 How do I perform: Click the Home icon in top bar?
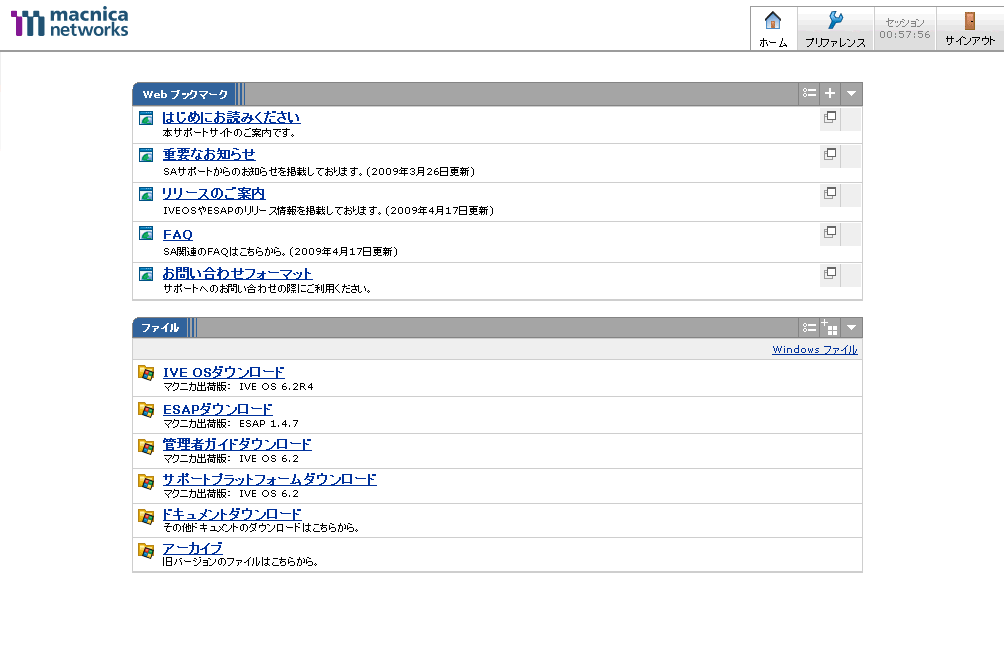point(772,21)
